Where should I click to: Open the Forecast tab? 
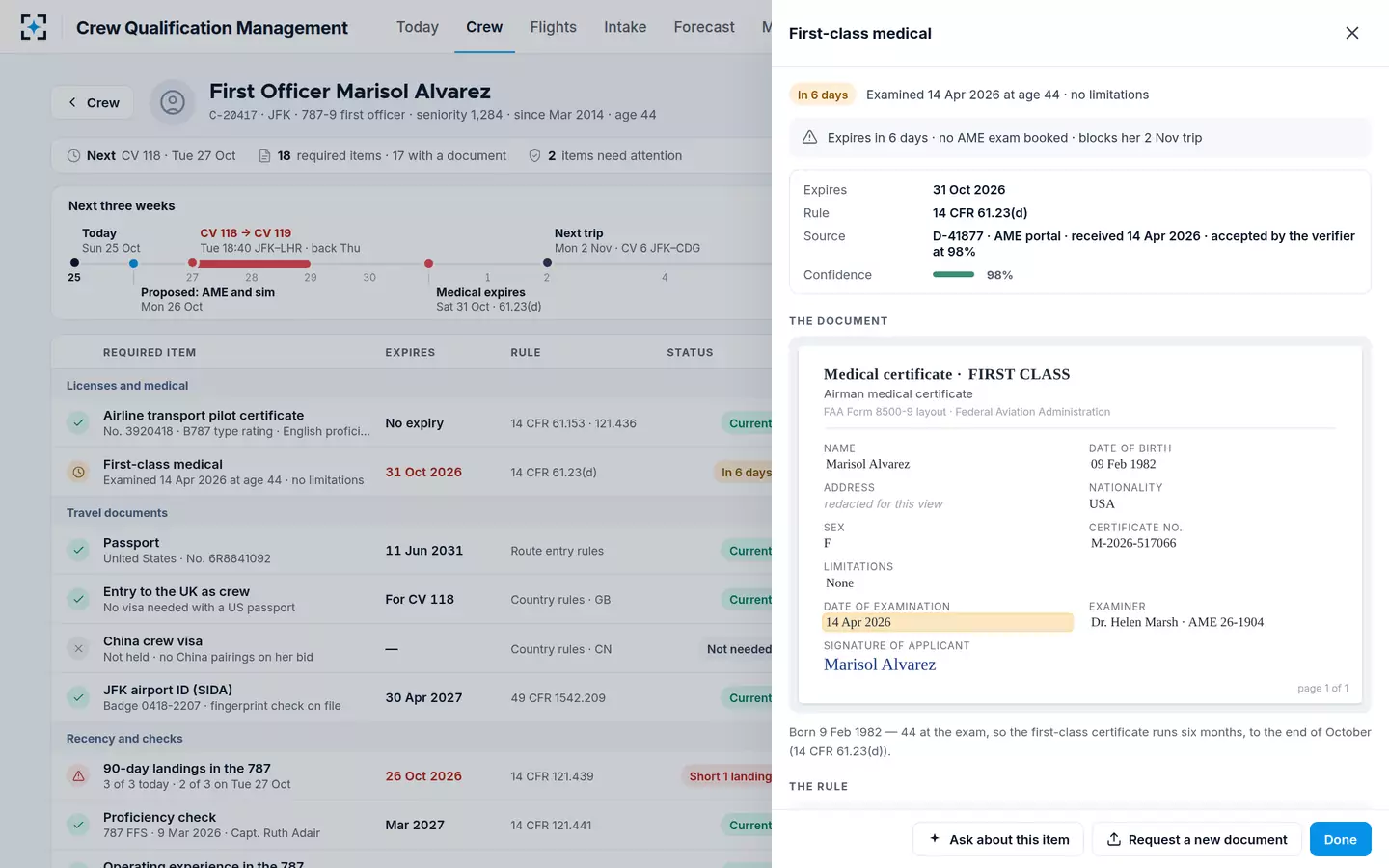click(x=704, y=27)
